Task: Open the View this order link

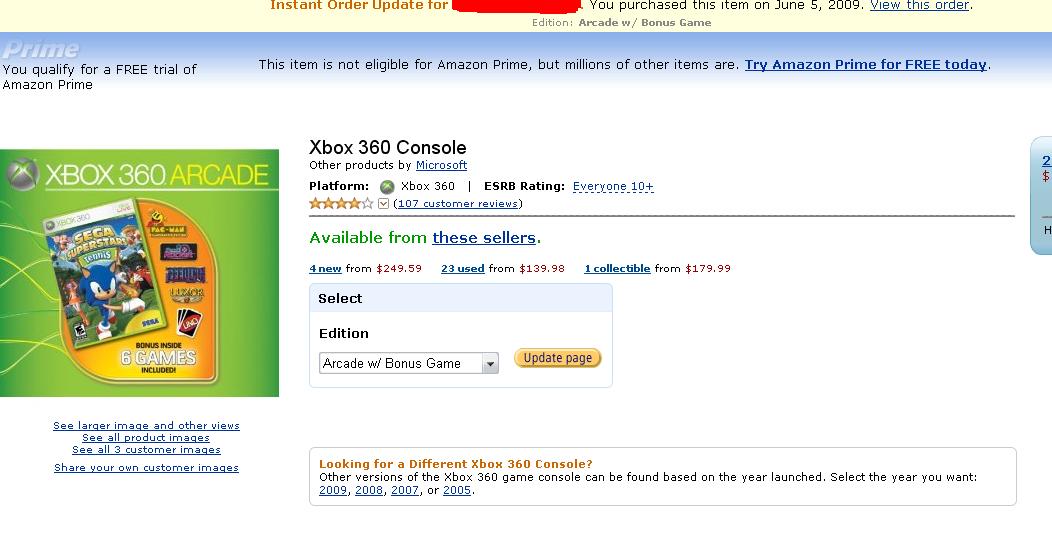Action: (x=919, y=5)
